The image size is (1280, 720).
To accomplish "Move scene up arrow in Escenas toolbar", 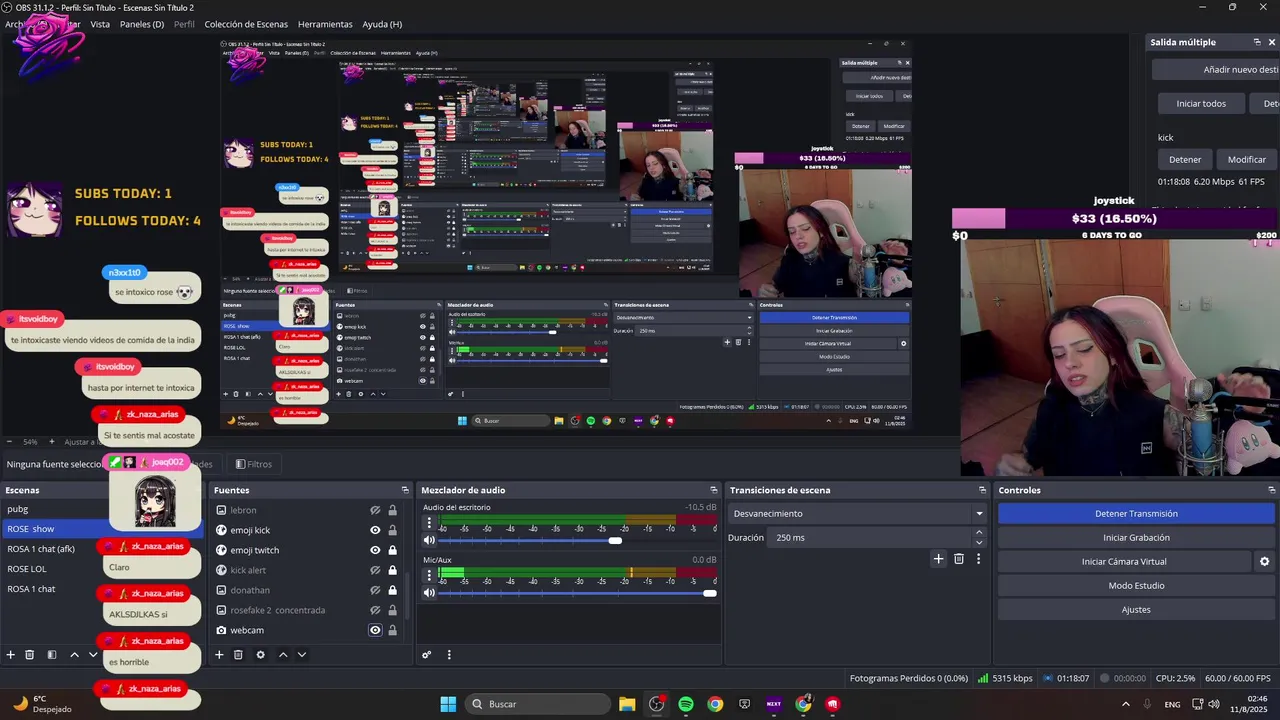I will 74,655.
